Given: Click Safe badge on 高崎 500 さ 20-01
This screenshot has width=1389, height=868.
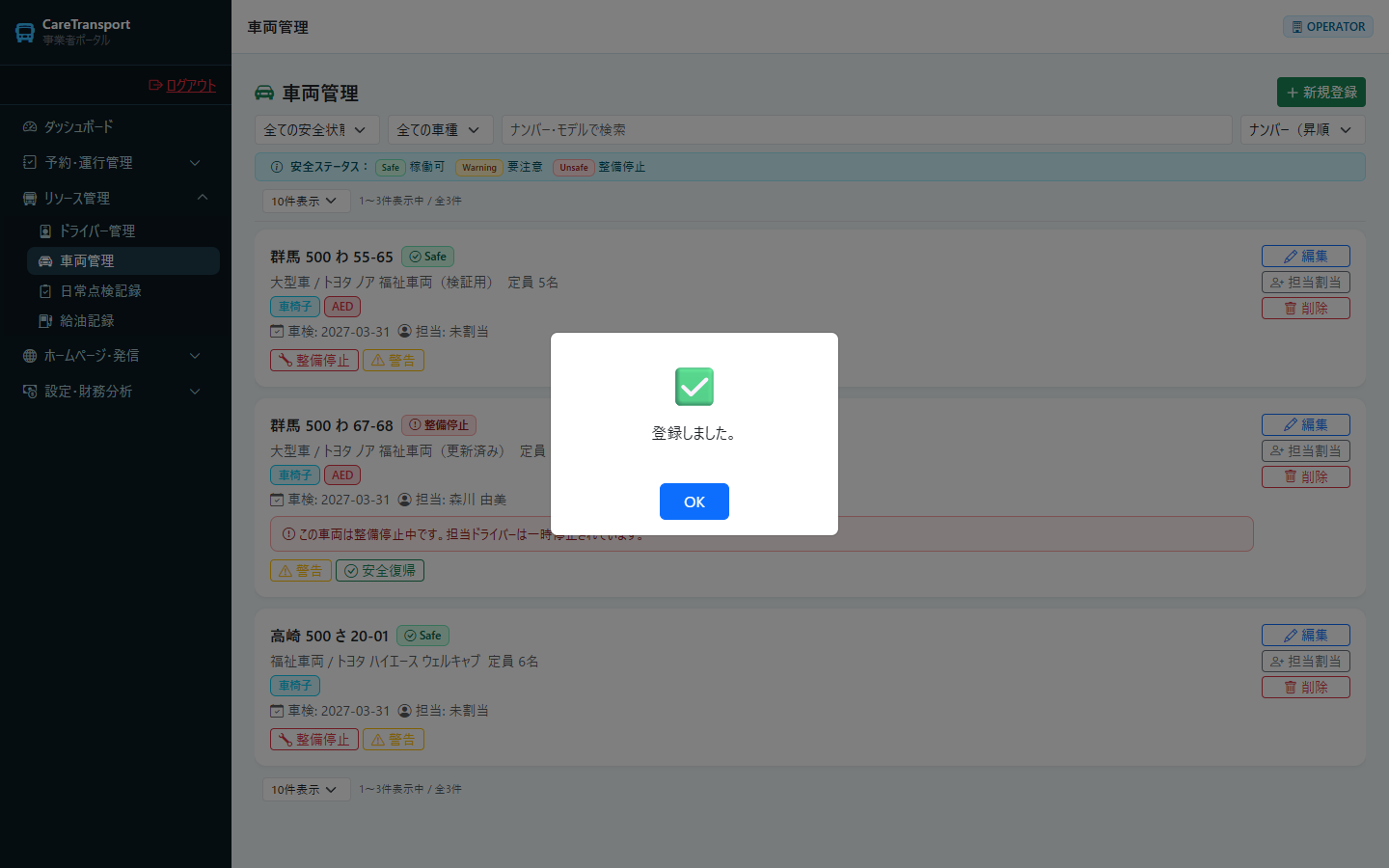Looking at the screenshot, I should pyautogui.click(x=422, y=636).
